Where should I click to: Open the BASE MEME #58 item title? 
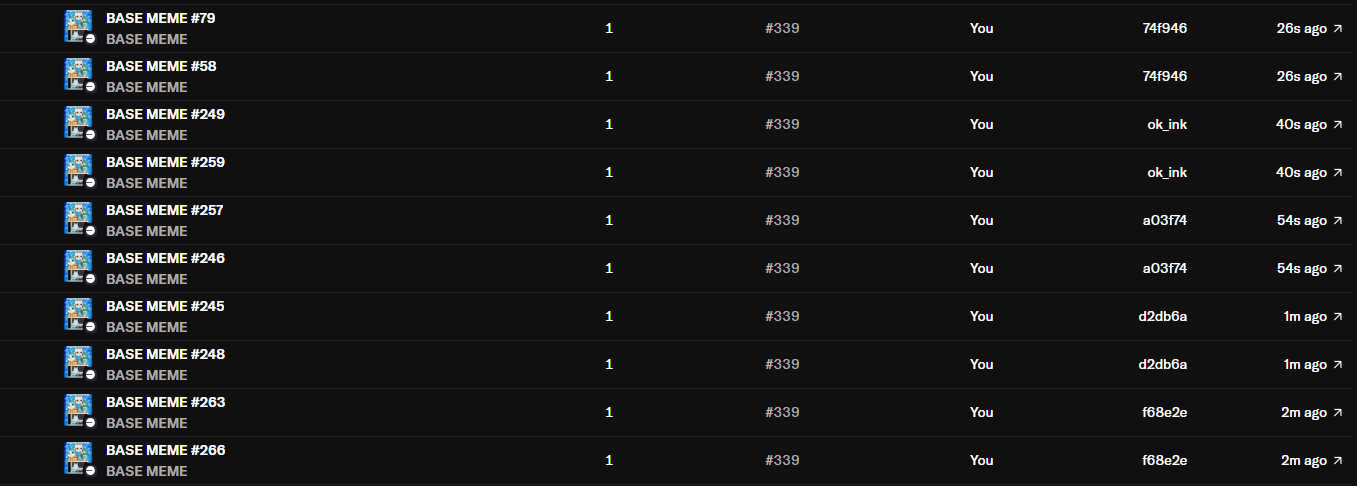coord(161,66)
